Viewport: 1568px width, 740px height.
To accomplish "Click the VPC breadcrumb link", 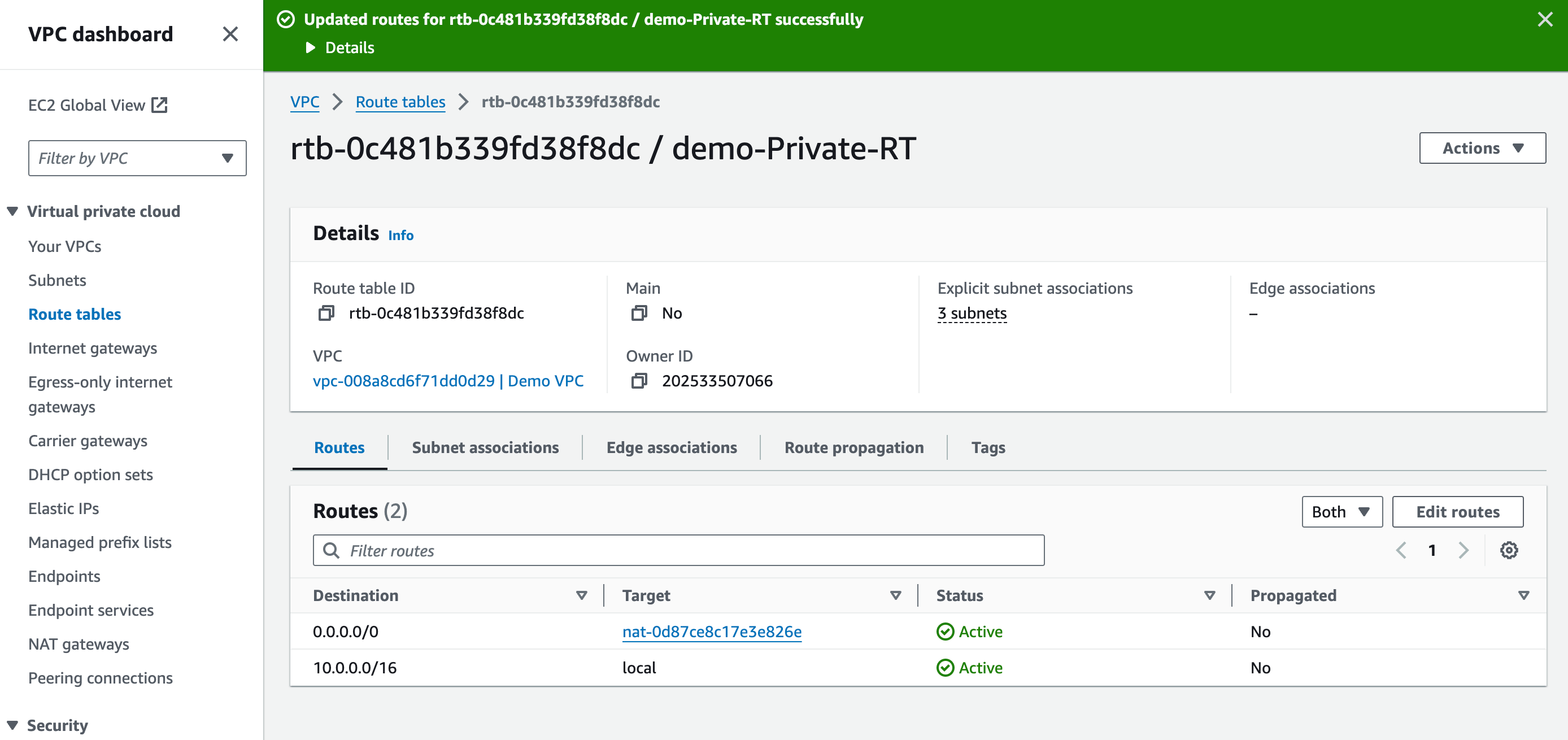I will click(304, 102).
